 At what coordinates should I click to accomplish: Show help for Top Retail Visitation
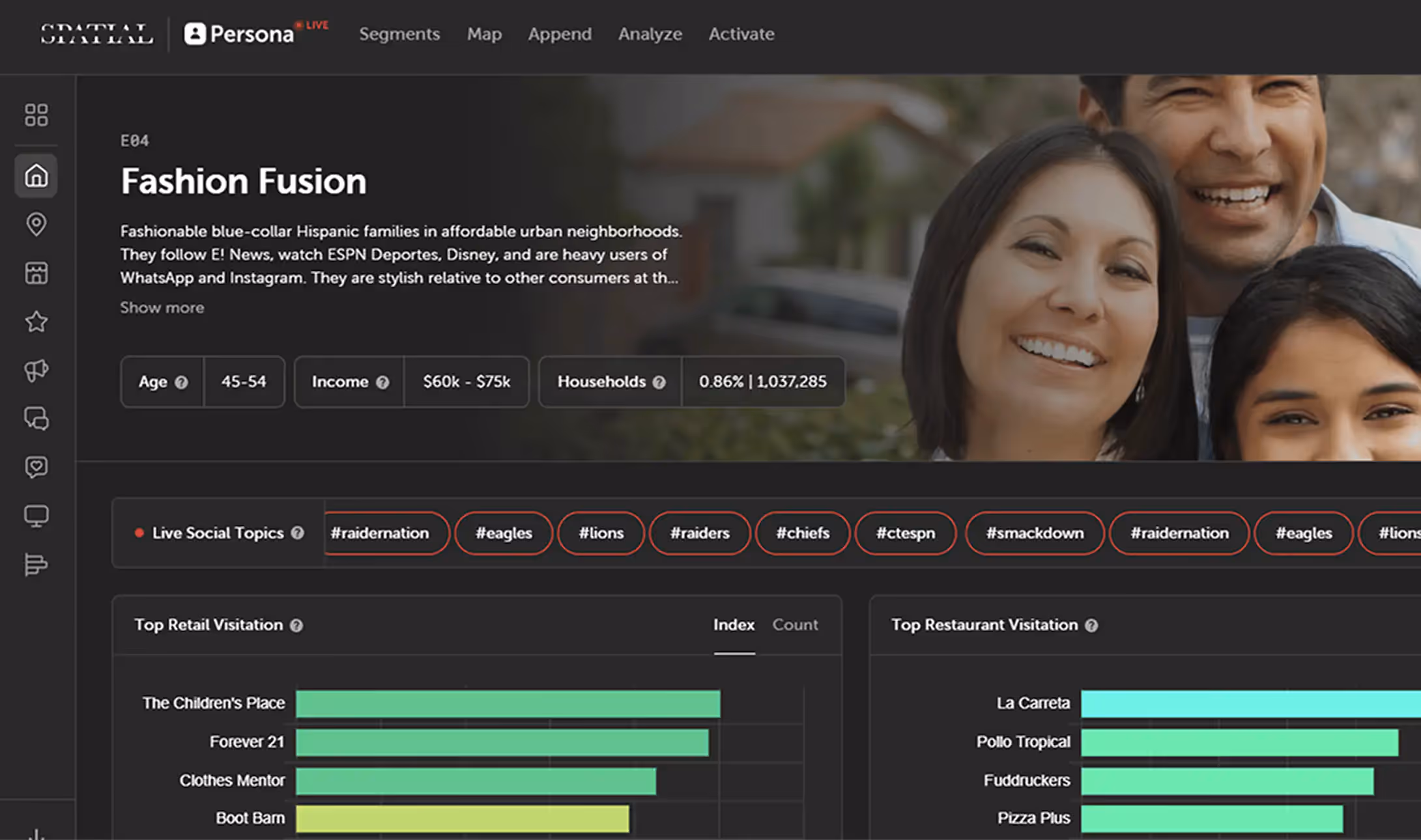pyautogui.click(x=296, y=625)
